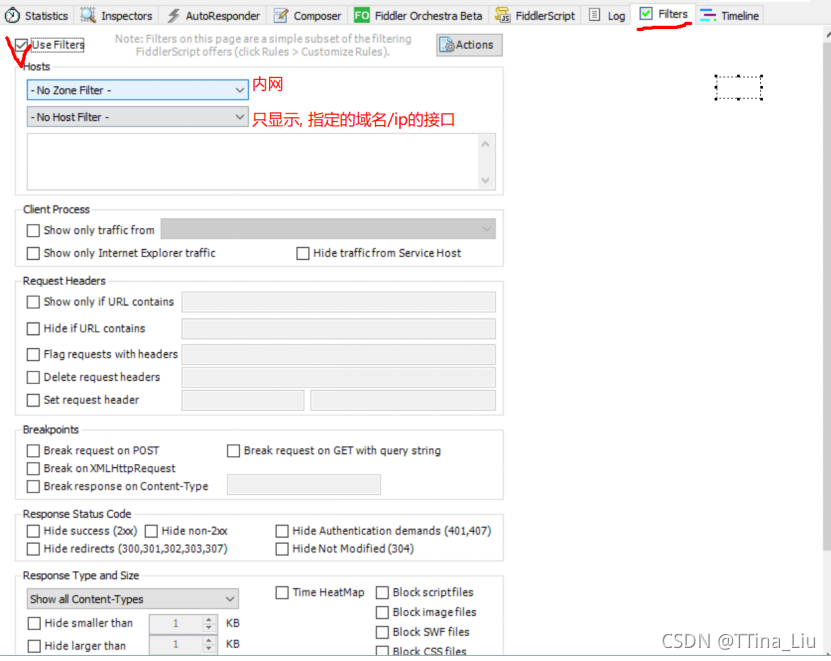The image size is (831, 661).
Task: Click inside the hosts list text area
Action: pos(252,162)
